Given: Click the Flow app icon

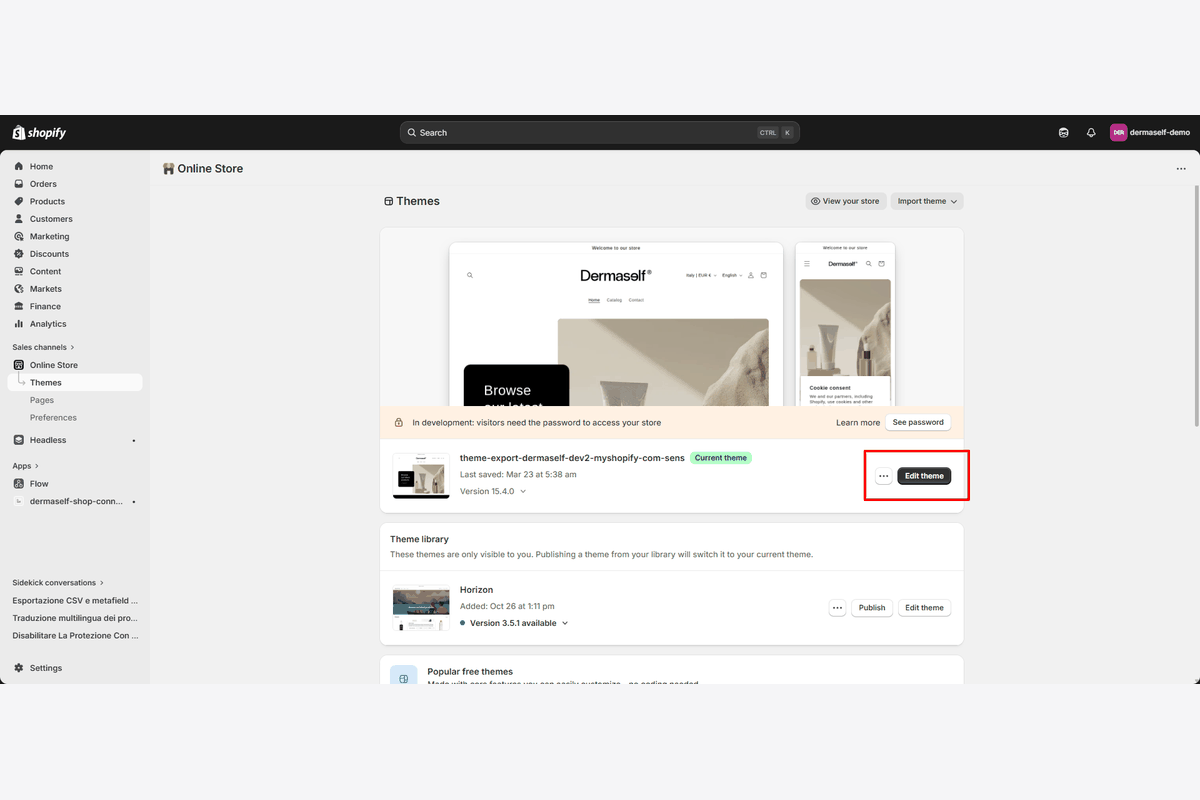Looking at the screenshot, I should click(x=19, y=484).
